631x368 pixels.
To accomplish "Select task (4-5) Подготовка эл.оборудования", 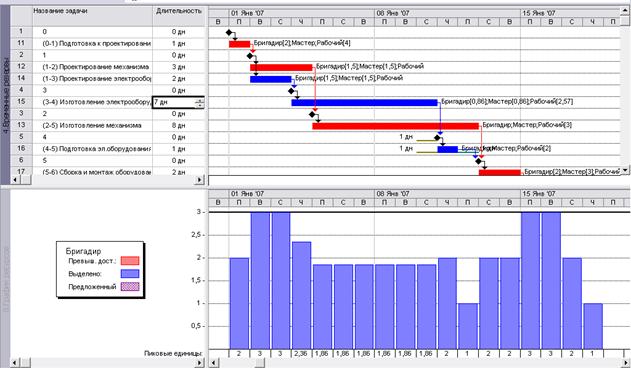I will (x=97, y=149).
